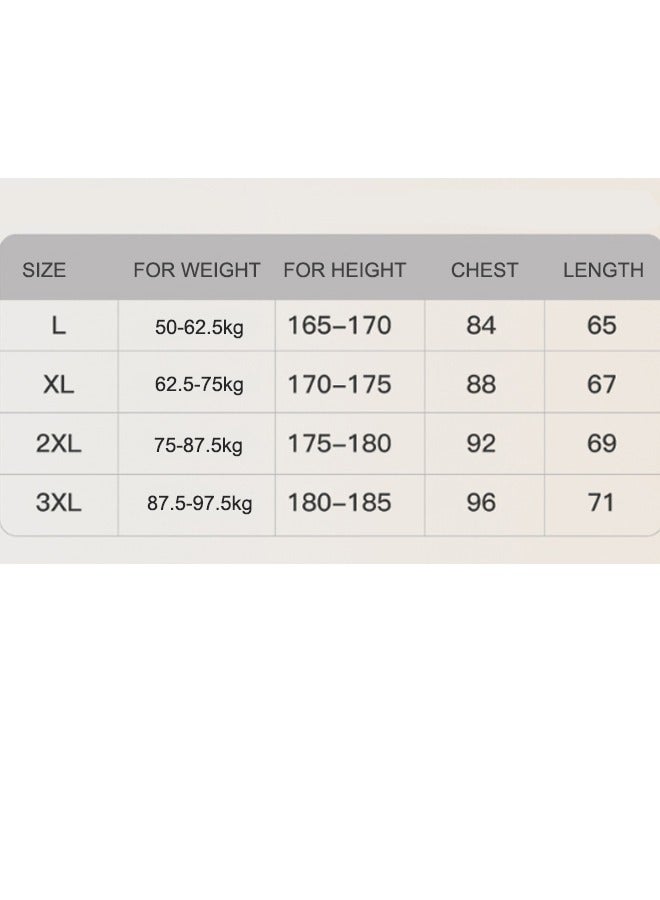The width and height of the screenshot is (660, 900).
Task: Click the LENGTH column header
Action: [x=603, y=270]
